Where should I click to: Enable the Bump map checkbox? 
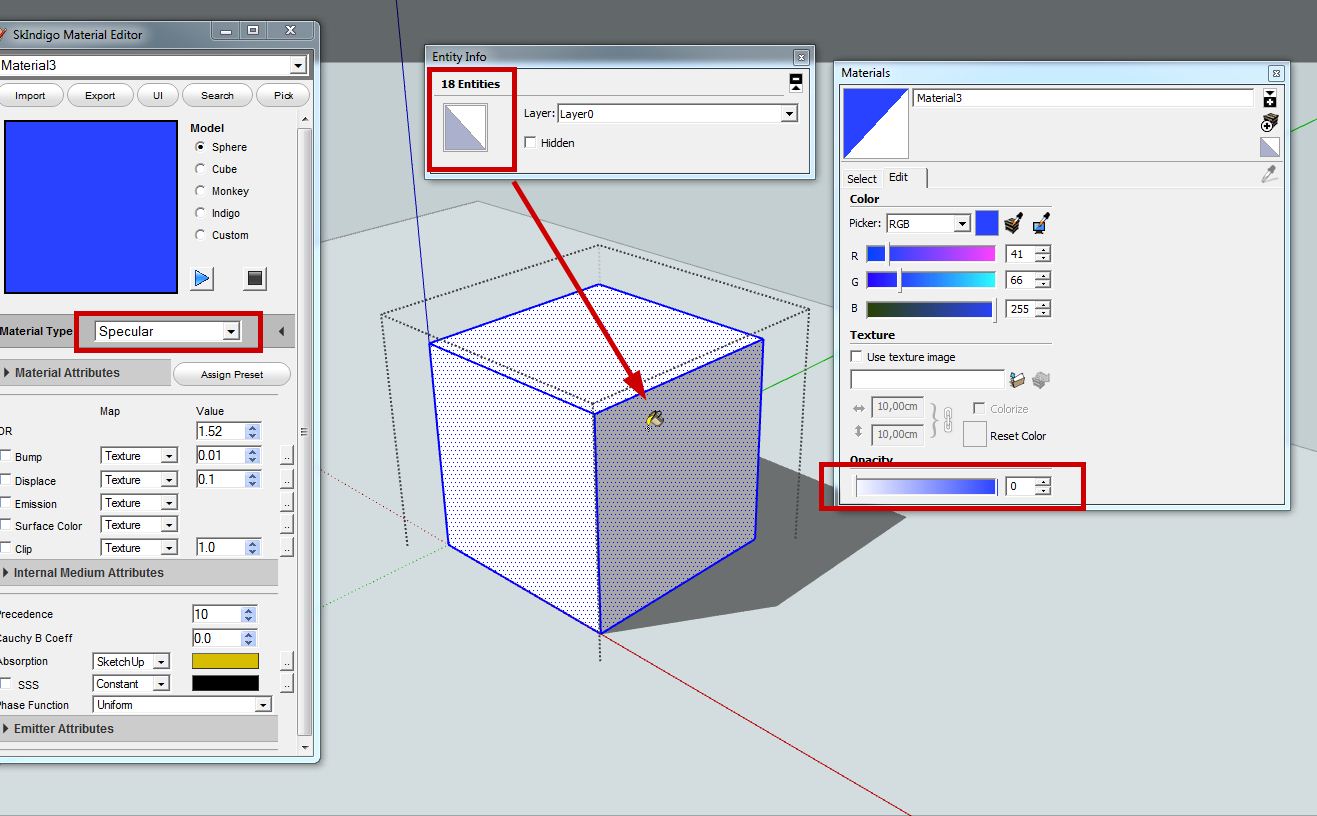pos(6,456)
